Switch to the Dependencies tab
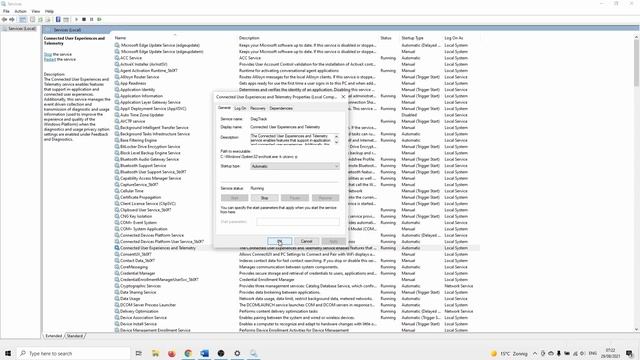This screenshot has height=360, width=640. [x=281, y=108]
